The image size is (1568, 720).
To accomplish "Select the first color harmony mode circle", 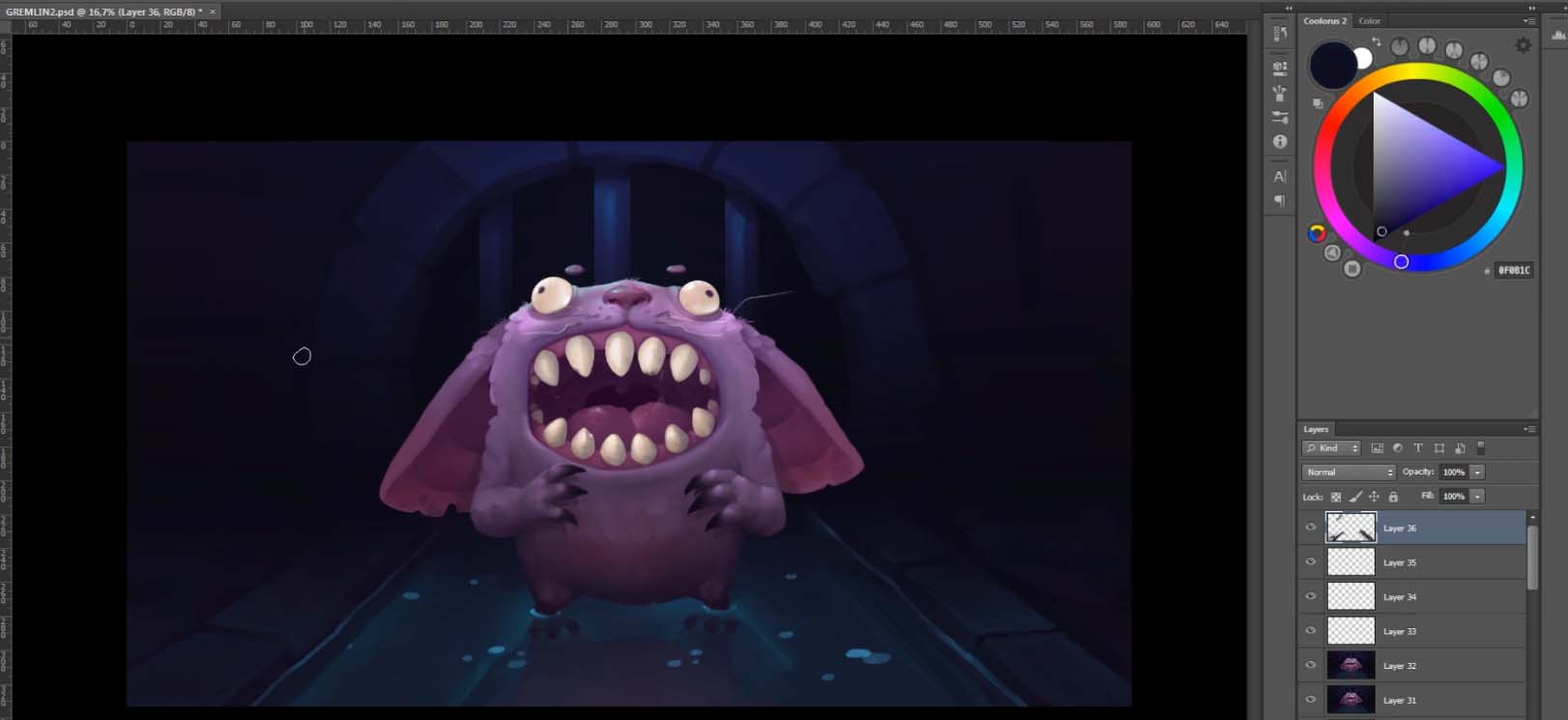I will pos(1400,45).
